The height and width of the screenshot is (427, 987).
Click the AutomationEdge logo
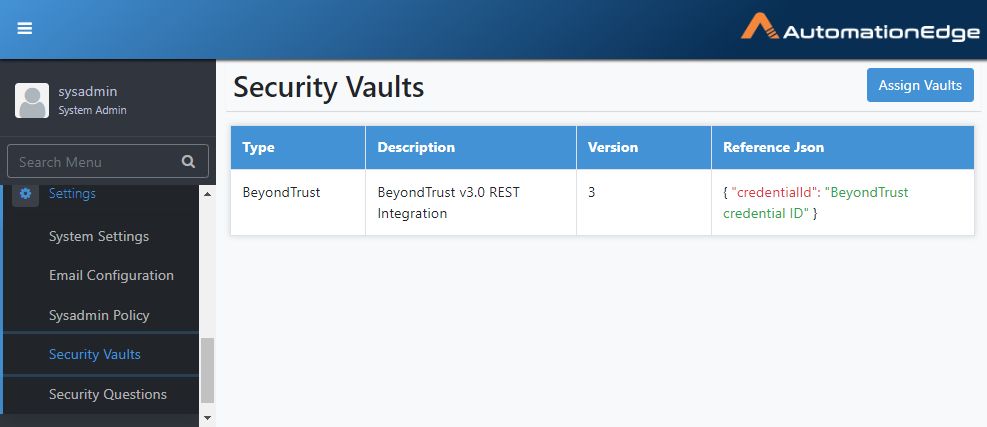pos(860,30)
